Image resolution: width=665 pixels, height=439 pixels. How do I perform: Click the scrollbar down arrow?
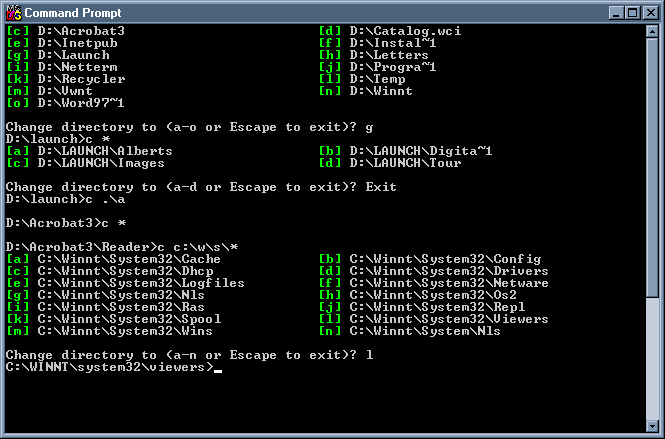650,423
